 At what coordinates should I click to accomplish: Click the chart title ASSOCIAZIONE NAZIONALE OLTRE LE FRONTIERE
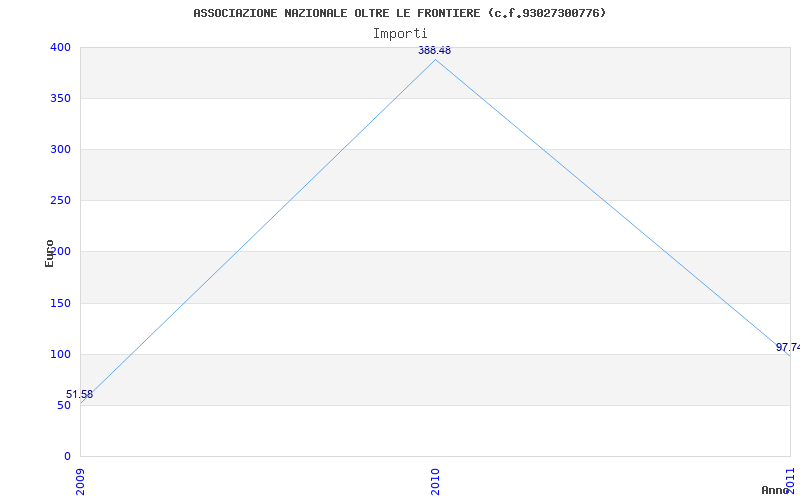(399, 13)
